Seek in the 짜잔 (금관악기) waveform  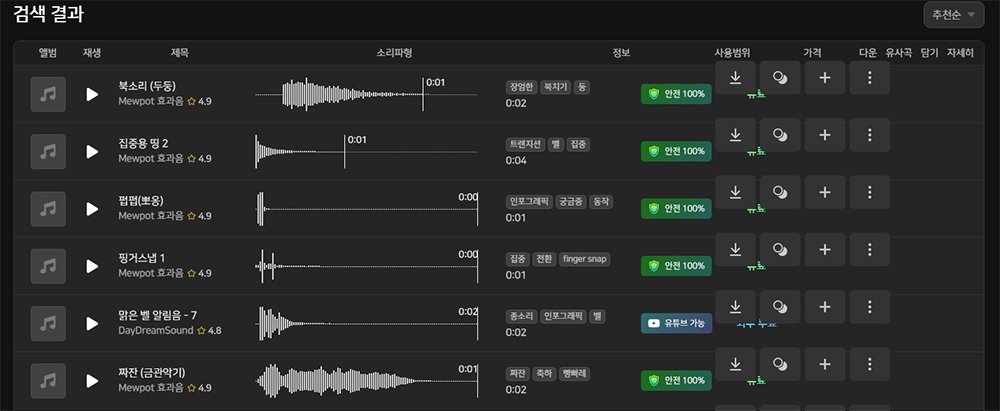pos(366,381)
